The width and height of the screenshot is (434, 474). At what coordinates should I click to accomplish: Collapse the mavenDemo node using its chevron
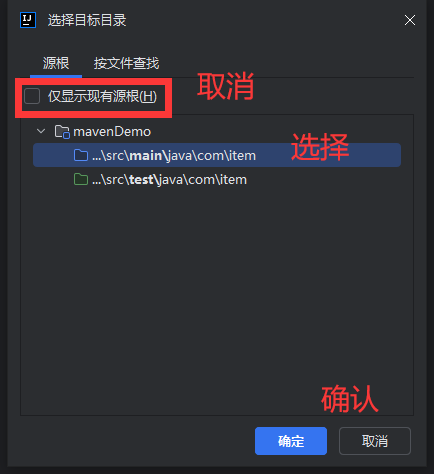click(x=41, y=131)
